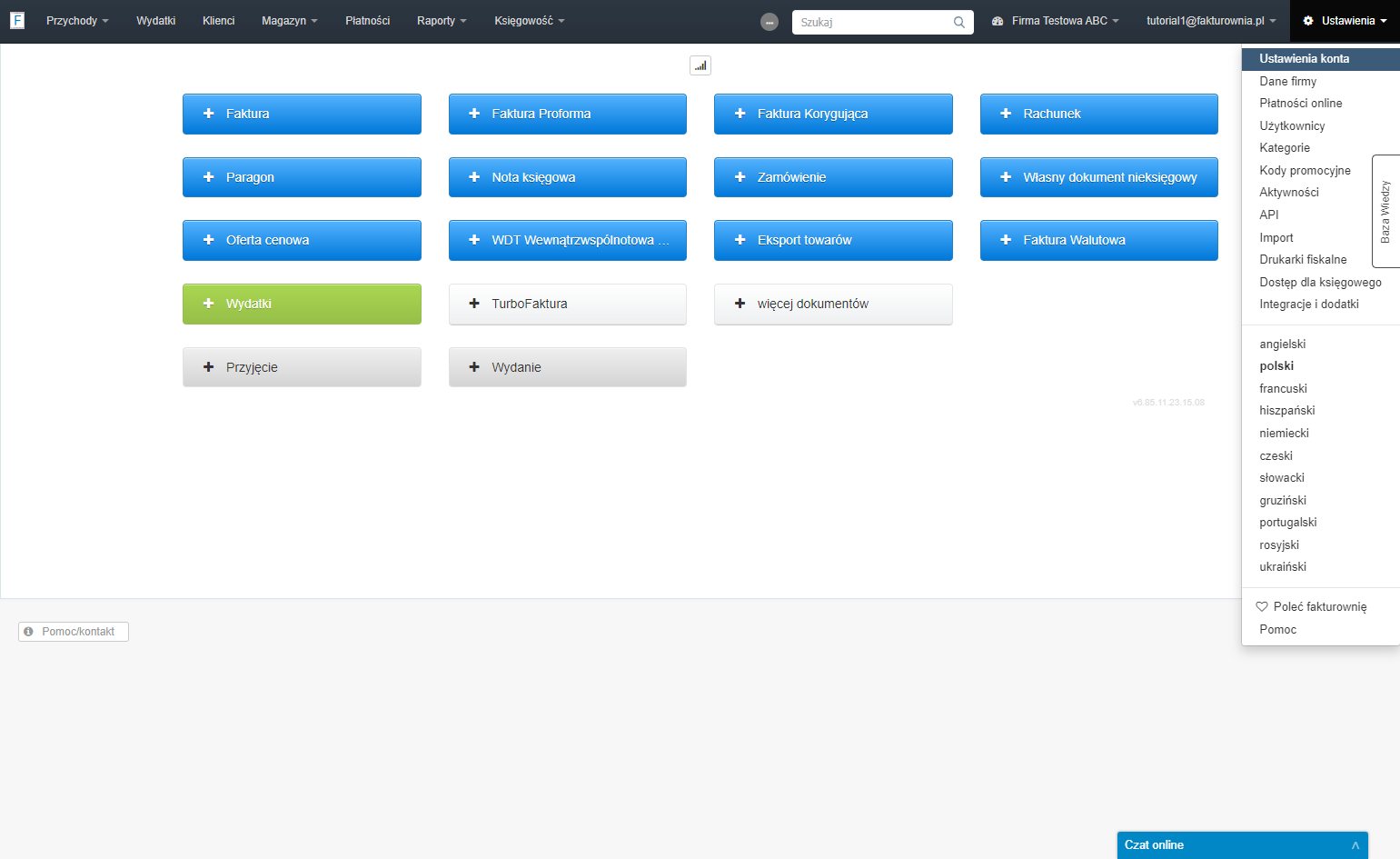
Task: Click the plus icon on więcej dokumentów
Action: (740, 304)
